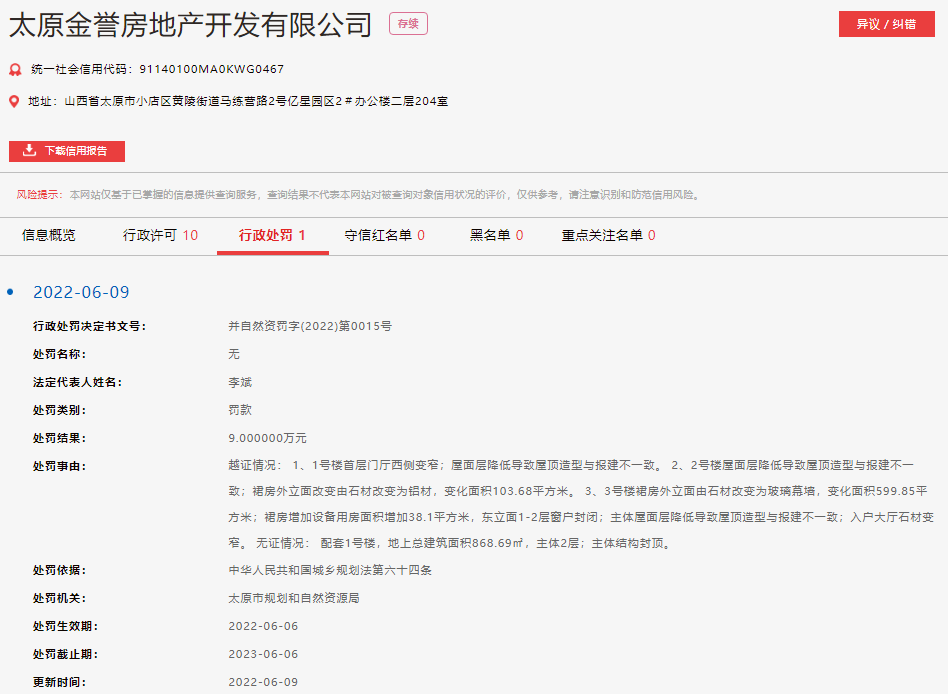
Task: Switch to the 信息概览 tab
Action: tap(49, 235)
